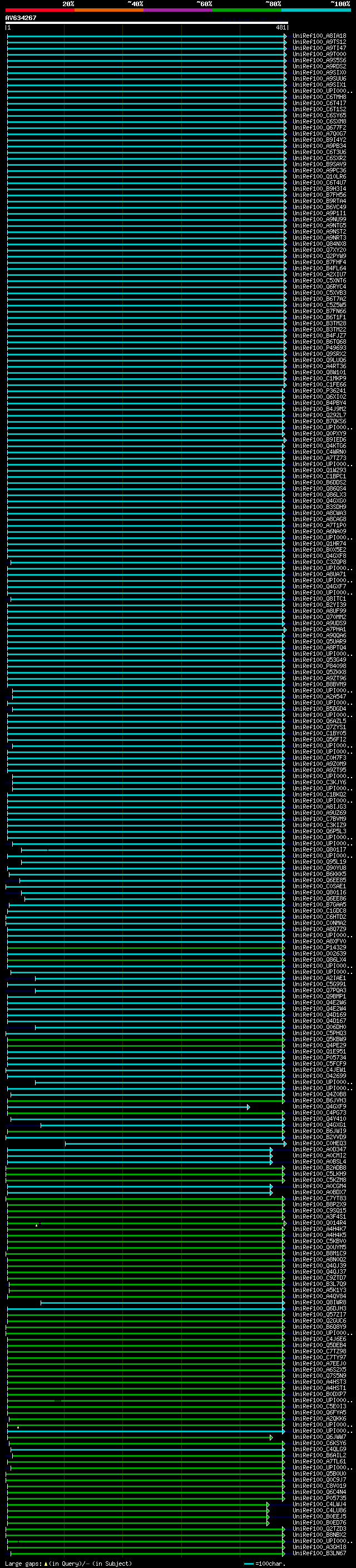356x1568 pixels.
Task: Select hit UniRef100_B6KKK5
Action: coord(319,875)
